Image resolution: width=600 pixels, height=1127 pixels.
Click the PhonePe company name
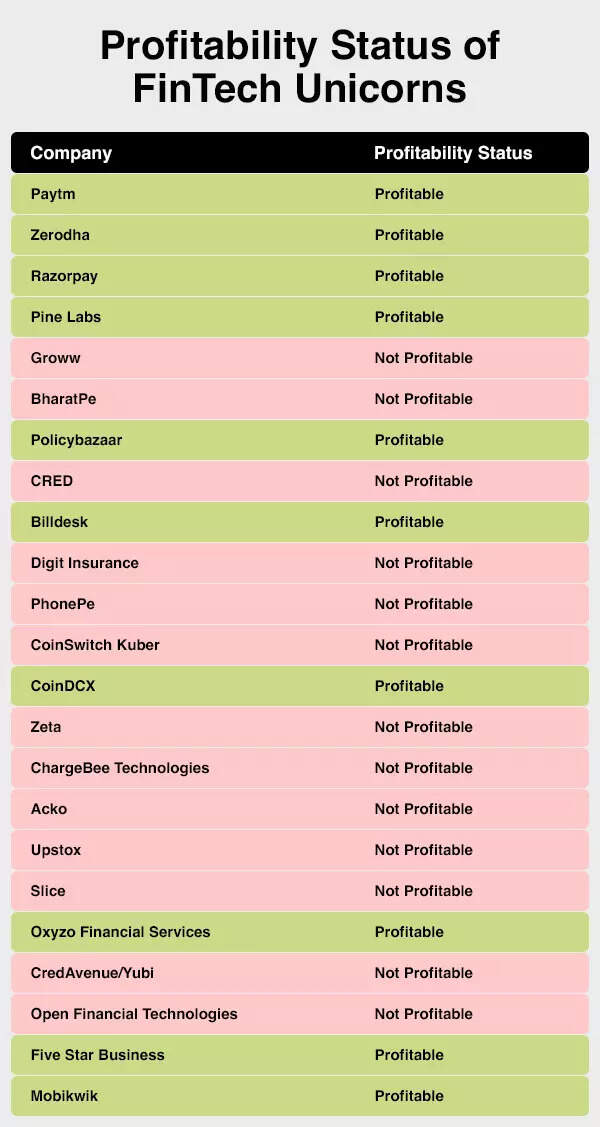point(63,604)
